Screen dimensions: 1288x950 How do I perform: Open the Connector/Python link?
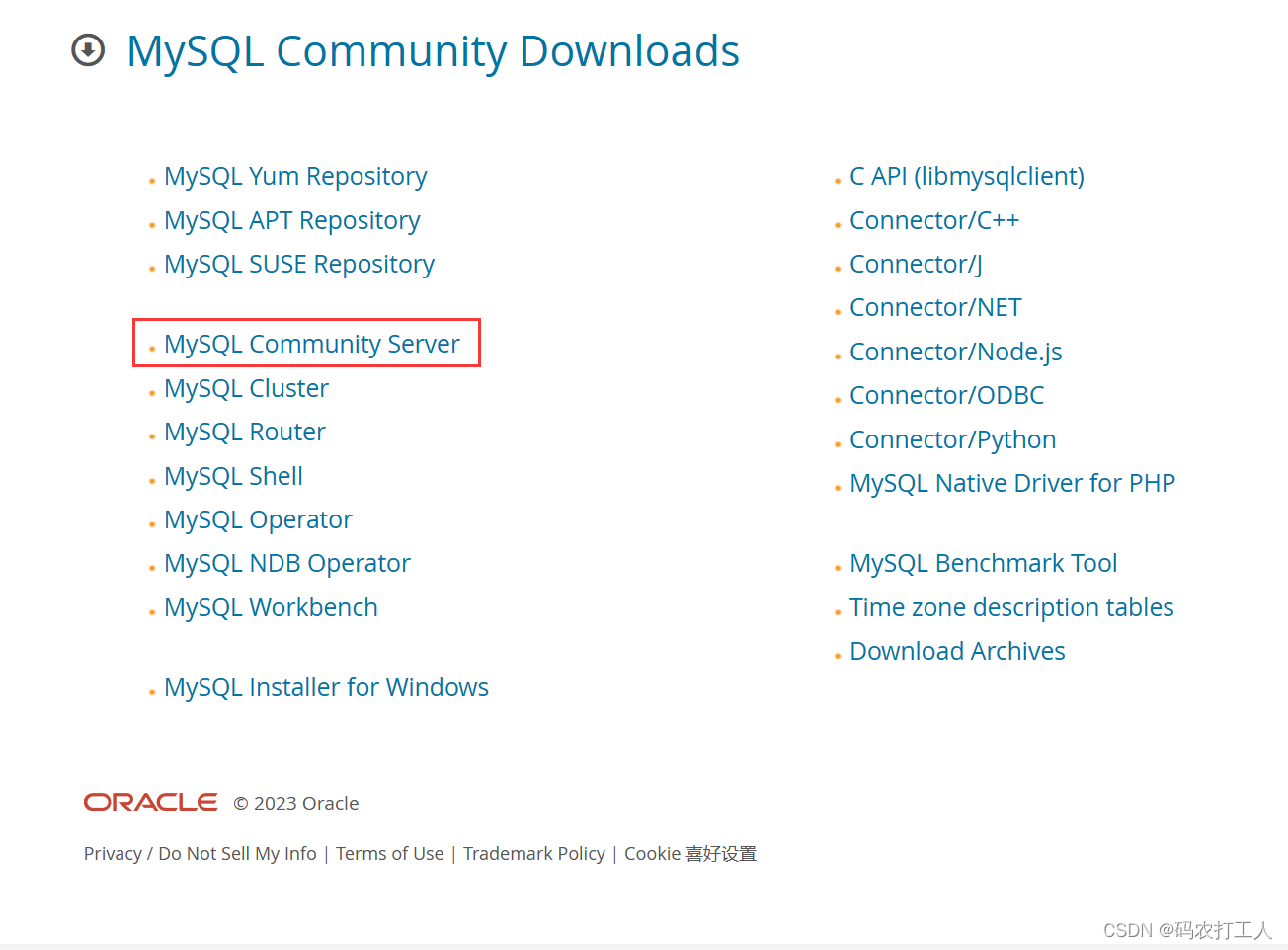952,439
